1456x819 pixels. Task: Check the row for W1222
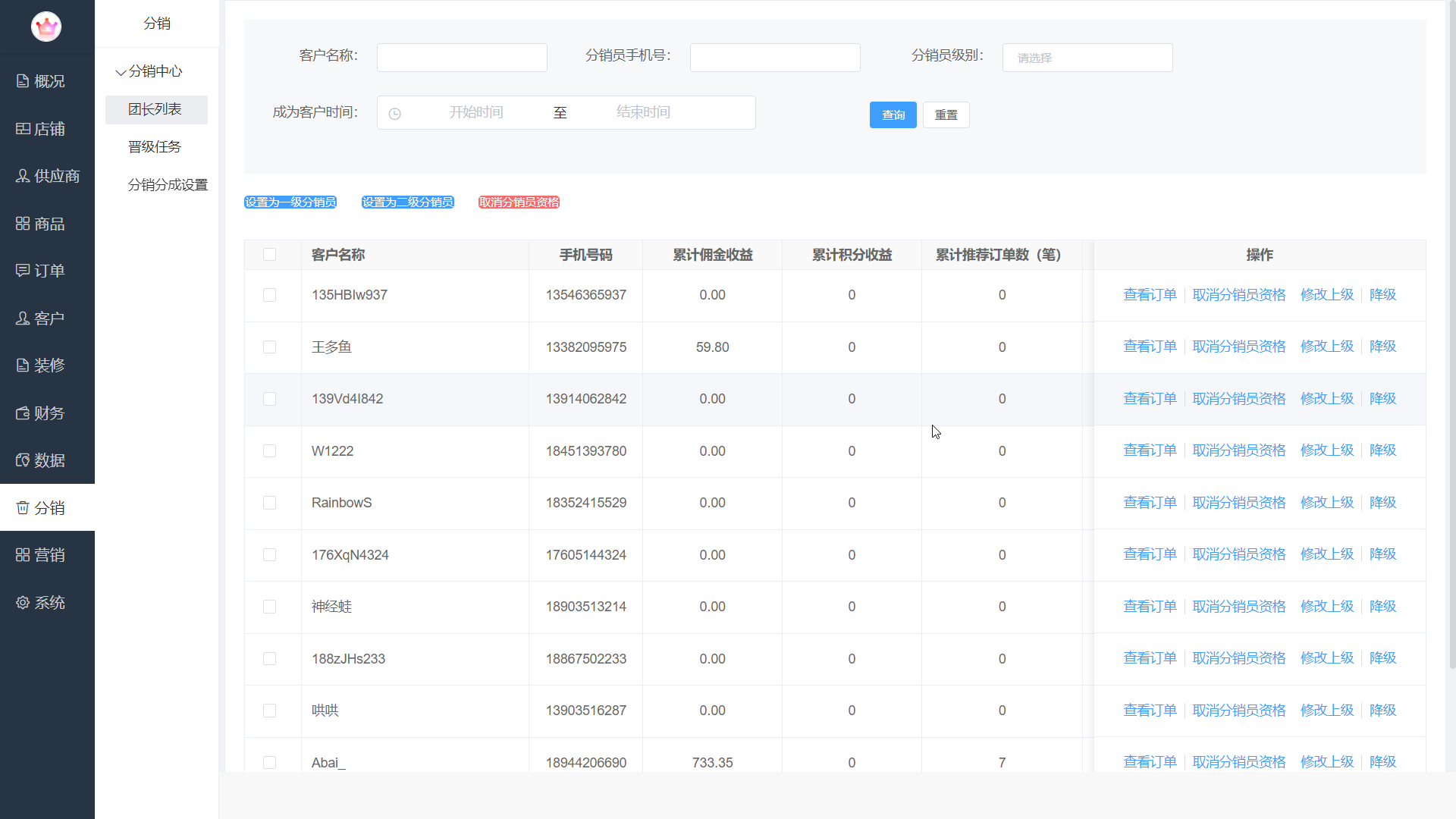coord(269,451)
